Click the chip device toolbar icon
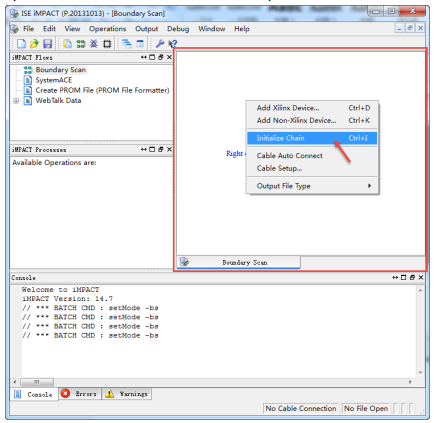This screenshot has width=435, height=423. 107,44
